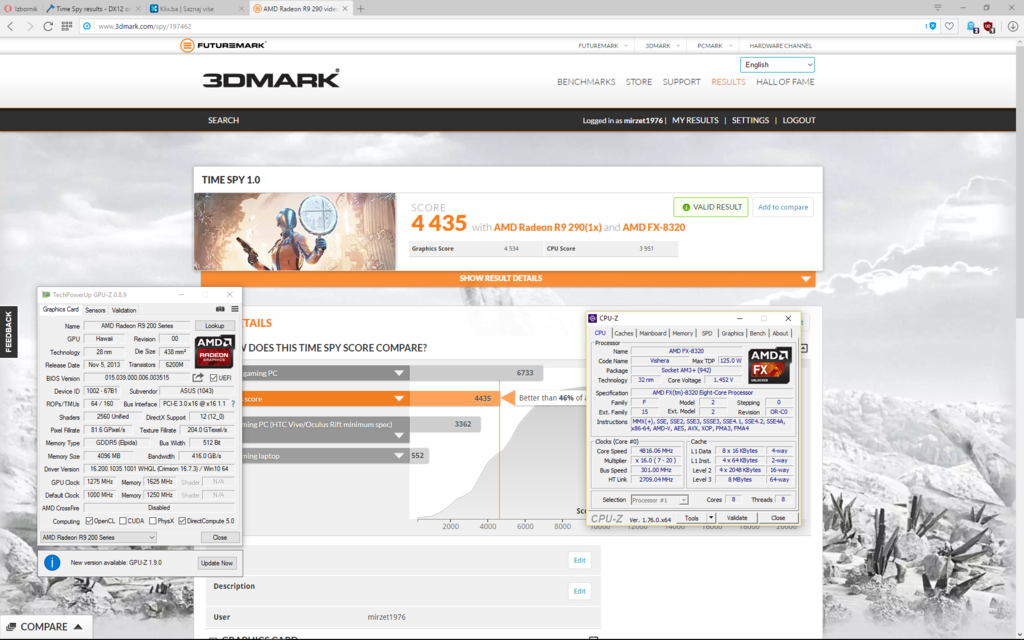Open the Speed Dial grid icon
Screen dimensions: 1024x640
coord(67,26)
